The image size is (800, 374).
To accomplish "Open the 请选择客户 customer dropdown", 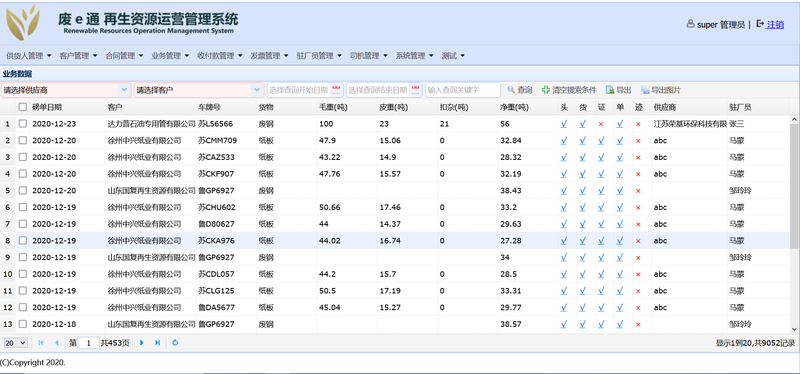I will tap(257, 90).
